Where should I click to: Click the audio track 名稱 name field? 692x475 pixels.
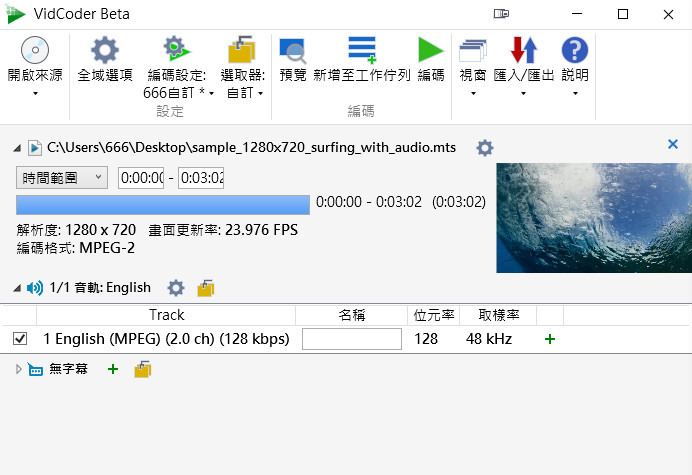tap(352, 339)
